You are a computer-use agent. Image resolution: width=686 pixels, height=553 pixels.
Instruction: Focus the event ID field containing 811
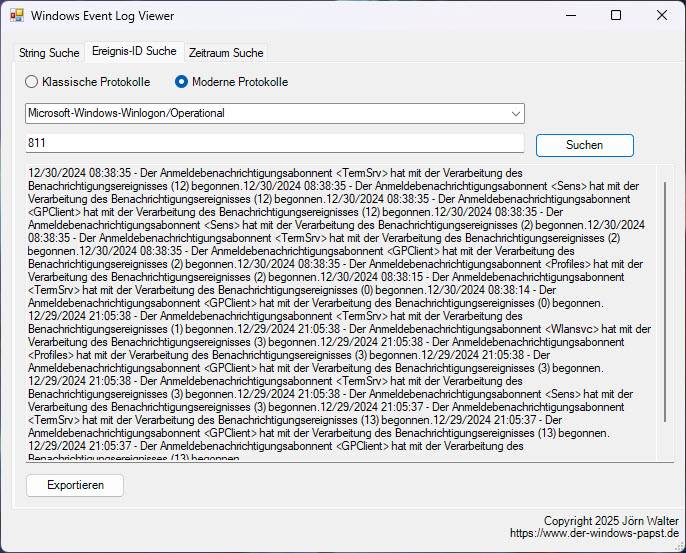coord(274,145)
